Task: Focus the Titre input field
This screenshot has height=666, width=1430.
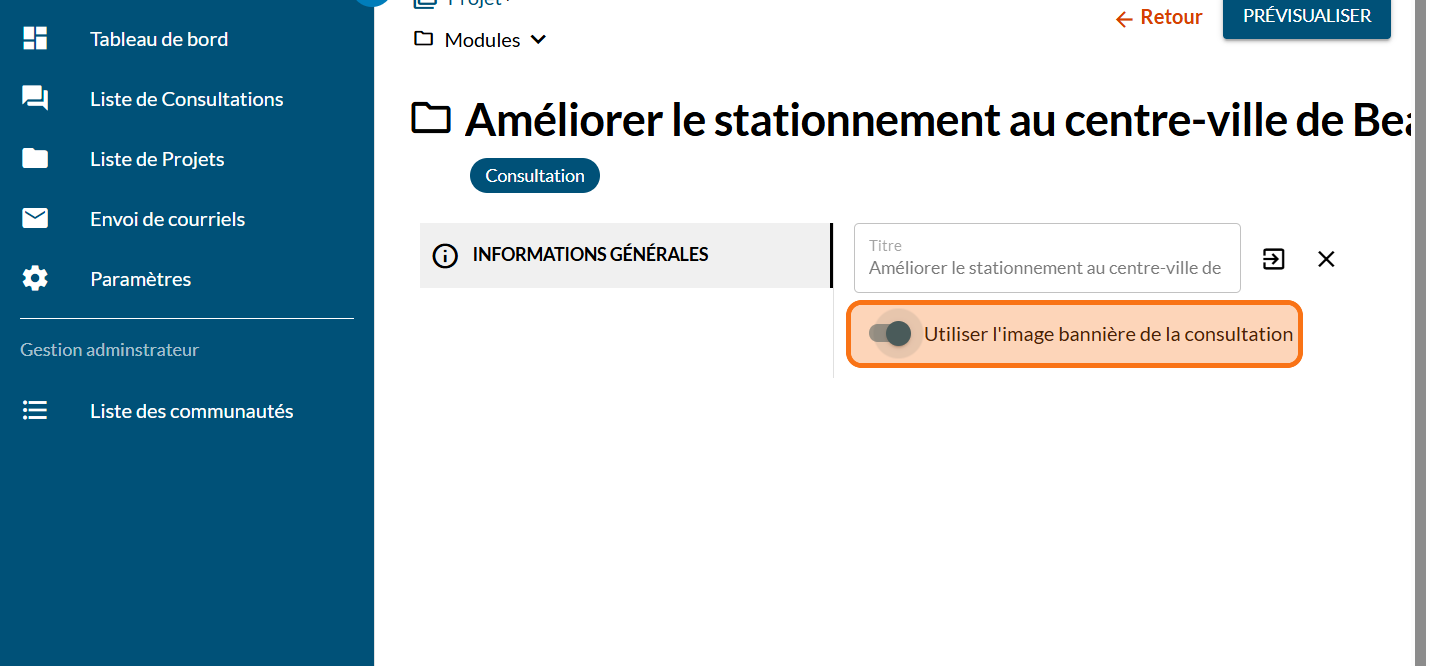Action: pyautogui.click(x=1045, y=267)
